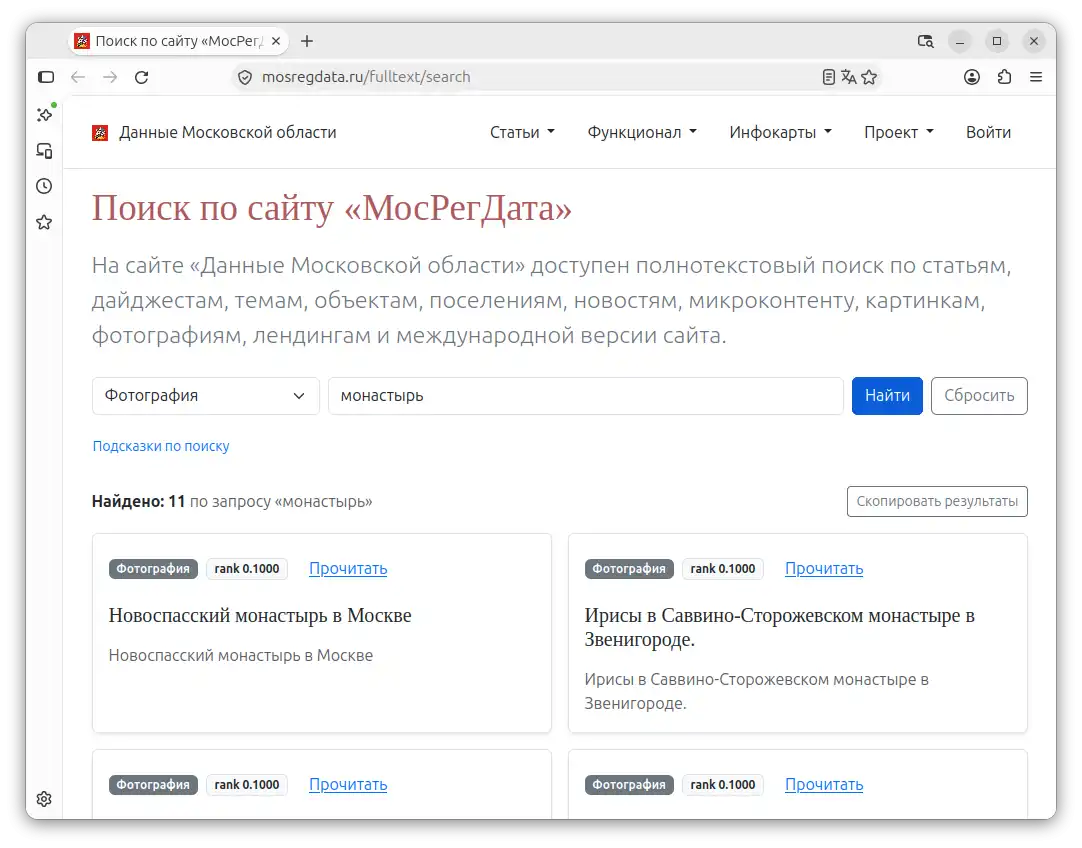Open Подсказки по поиску link

(x=161, y=446)
